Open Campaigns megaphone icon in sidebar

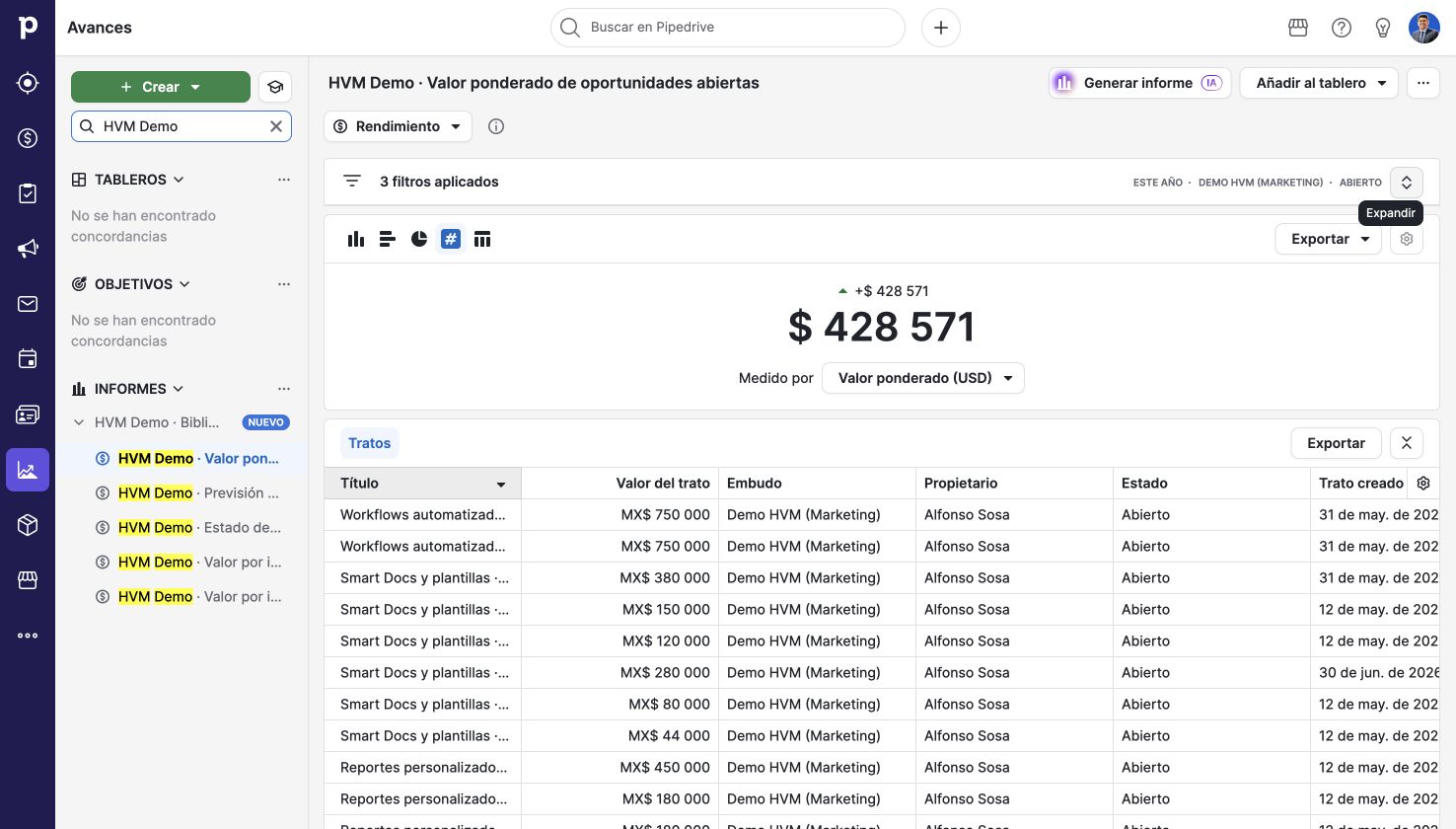pyautogui.click(x=28, y=249)
